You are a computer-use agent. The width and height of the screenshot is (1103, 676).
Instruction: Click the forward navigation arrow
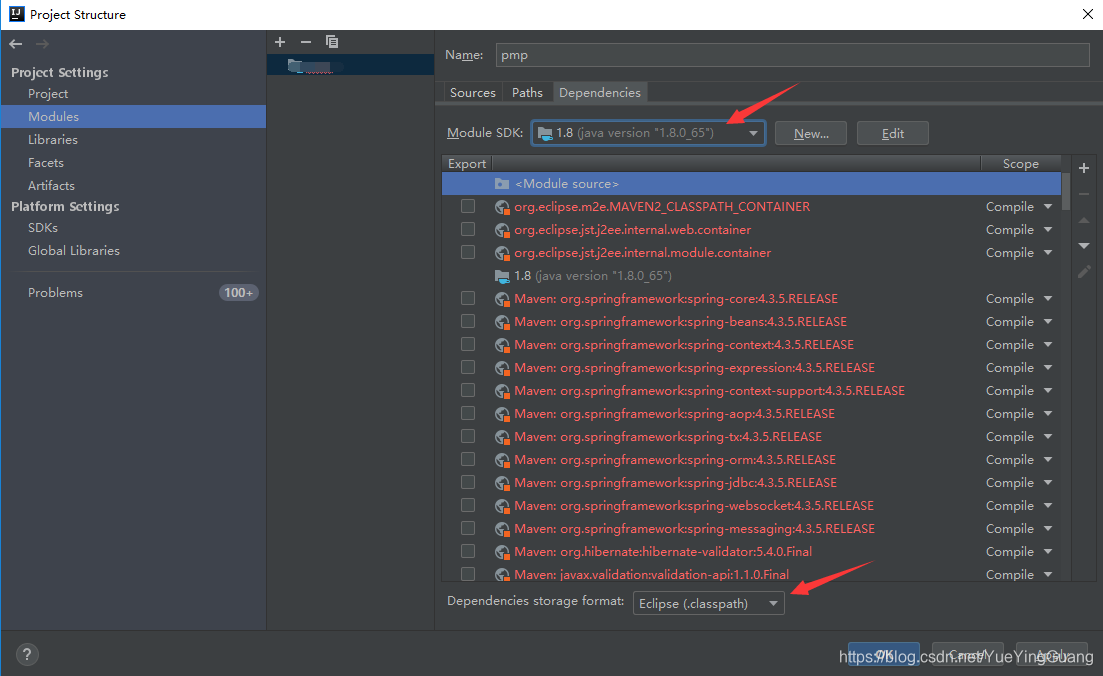[x=42, y=44]
